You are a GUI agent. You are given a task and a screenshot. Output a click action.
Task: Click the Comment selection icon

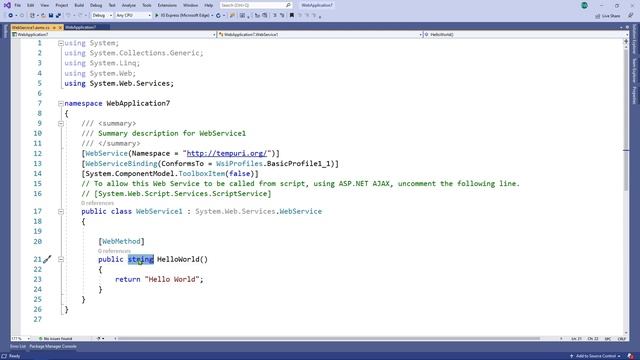275,16
